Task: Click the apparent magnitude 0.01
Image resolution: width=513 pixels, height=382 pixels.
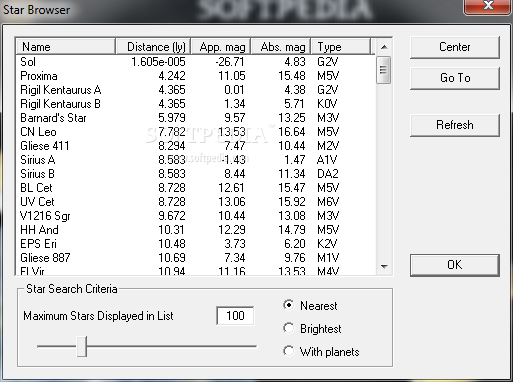Action: tap(234, 90)
